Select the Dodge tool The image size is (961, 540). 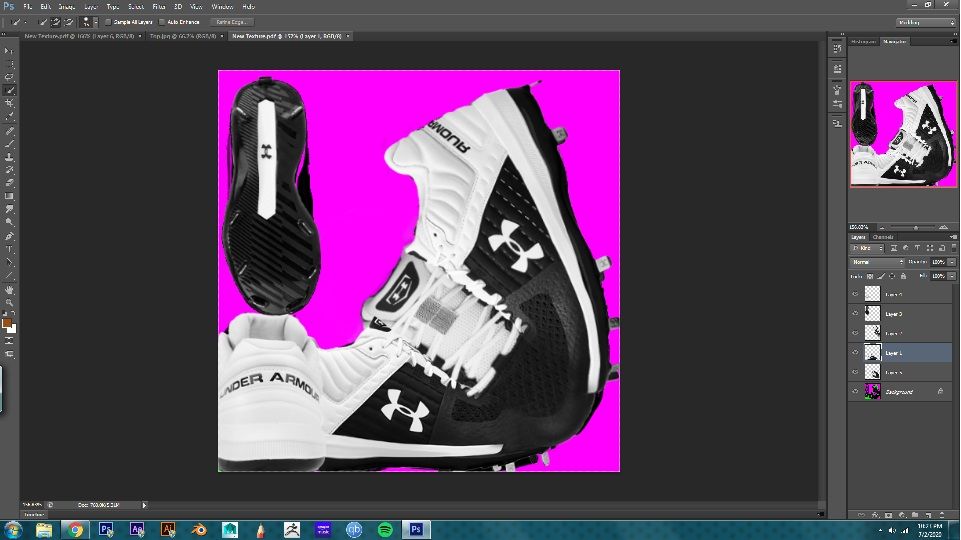tap(9, 222)
